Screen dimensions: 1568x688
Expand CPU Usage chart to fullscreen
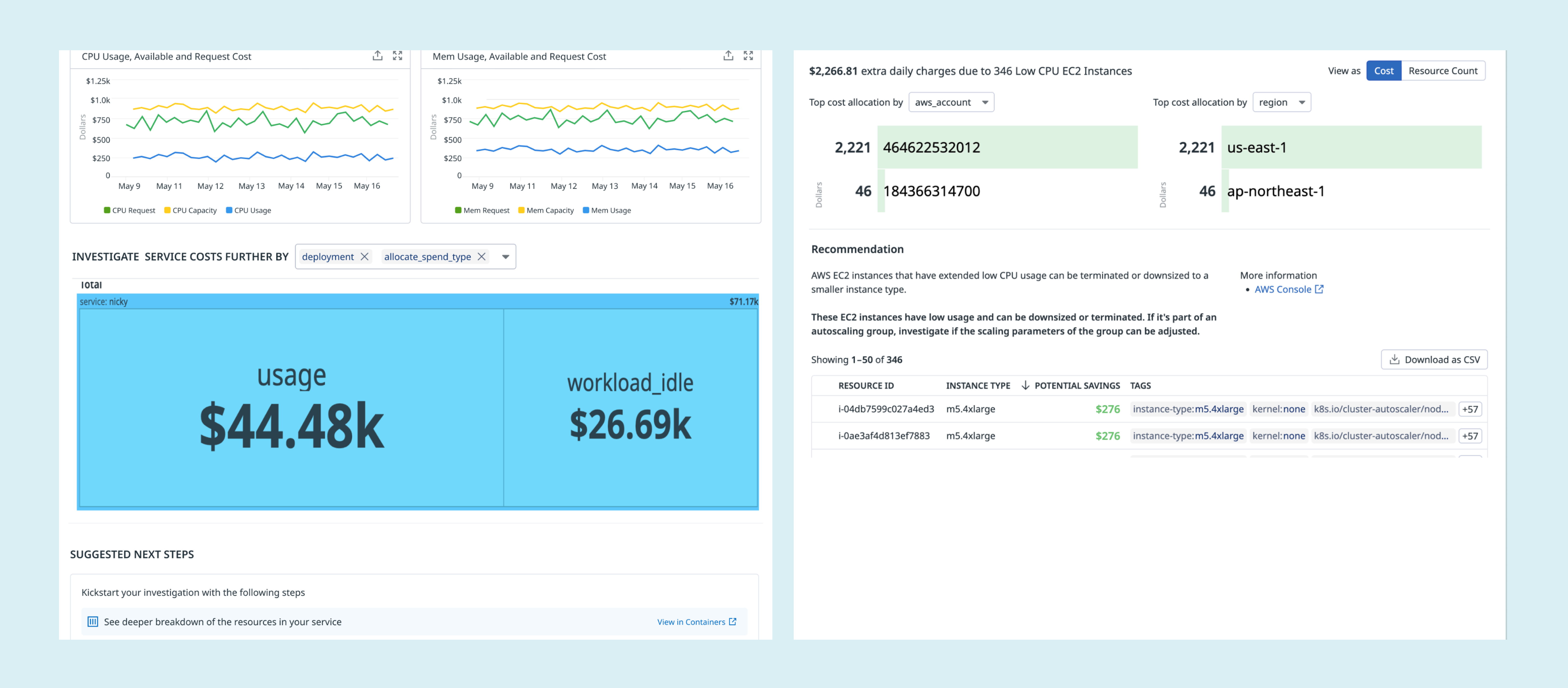point(398,56)
